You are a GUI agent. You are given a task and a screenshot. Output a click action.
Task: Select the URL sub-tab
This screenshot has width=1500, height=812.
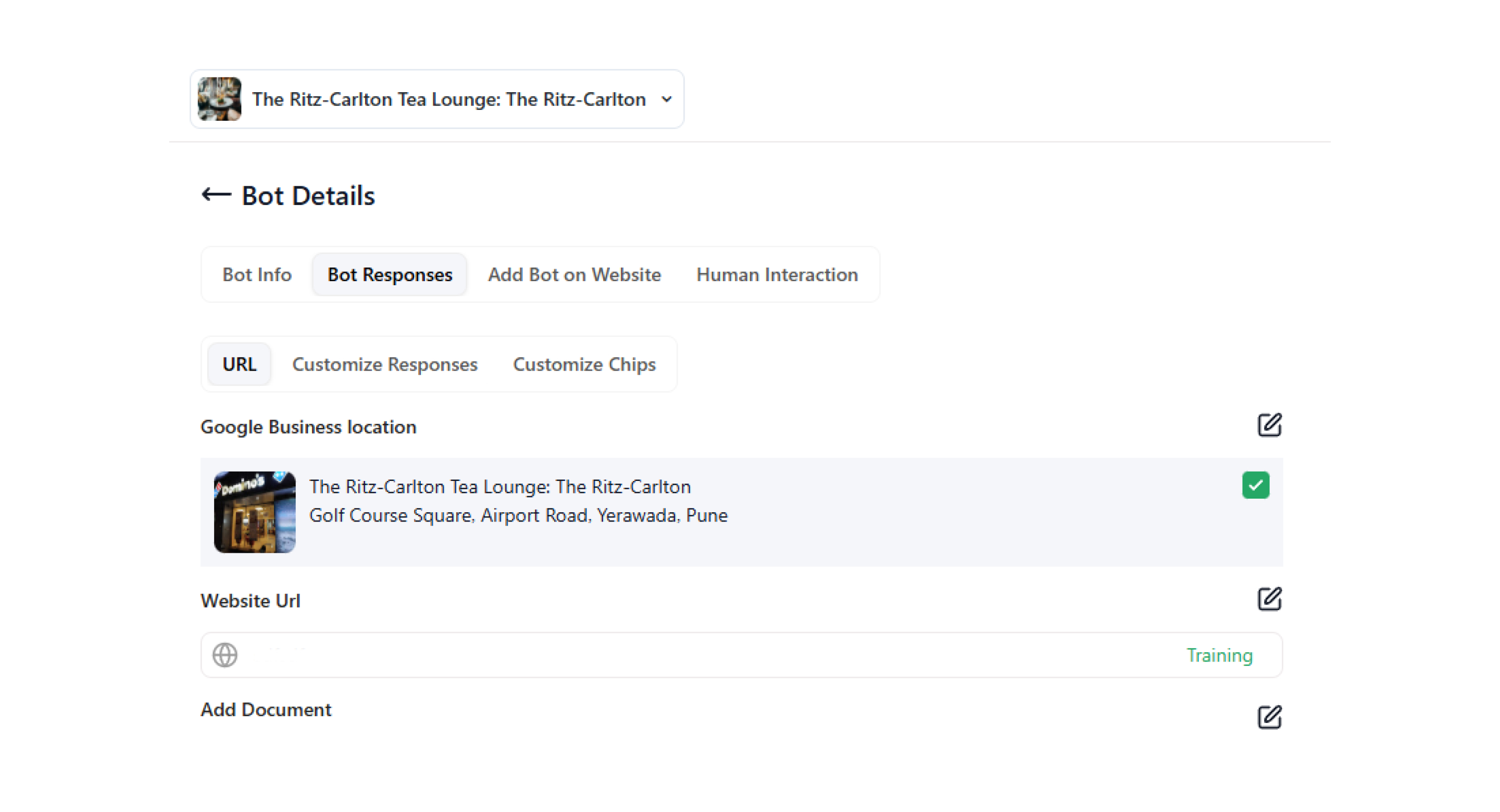tap(240, 364)
